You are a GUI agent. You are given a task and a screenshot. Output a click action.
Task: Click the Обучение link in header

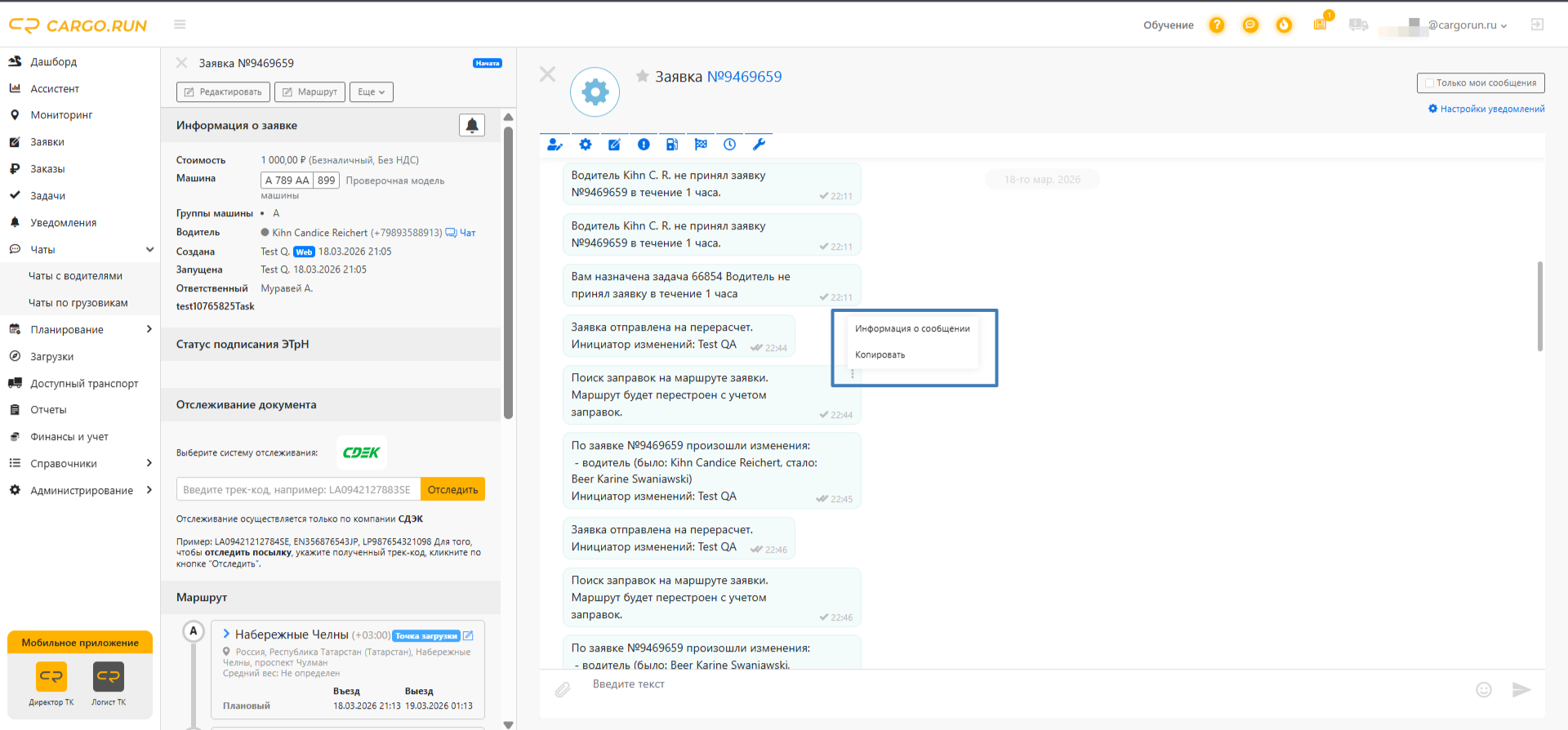(1168, 25)
